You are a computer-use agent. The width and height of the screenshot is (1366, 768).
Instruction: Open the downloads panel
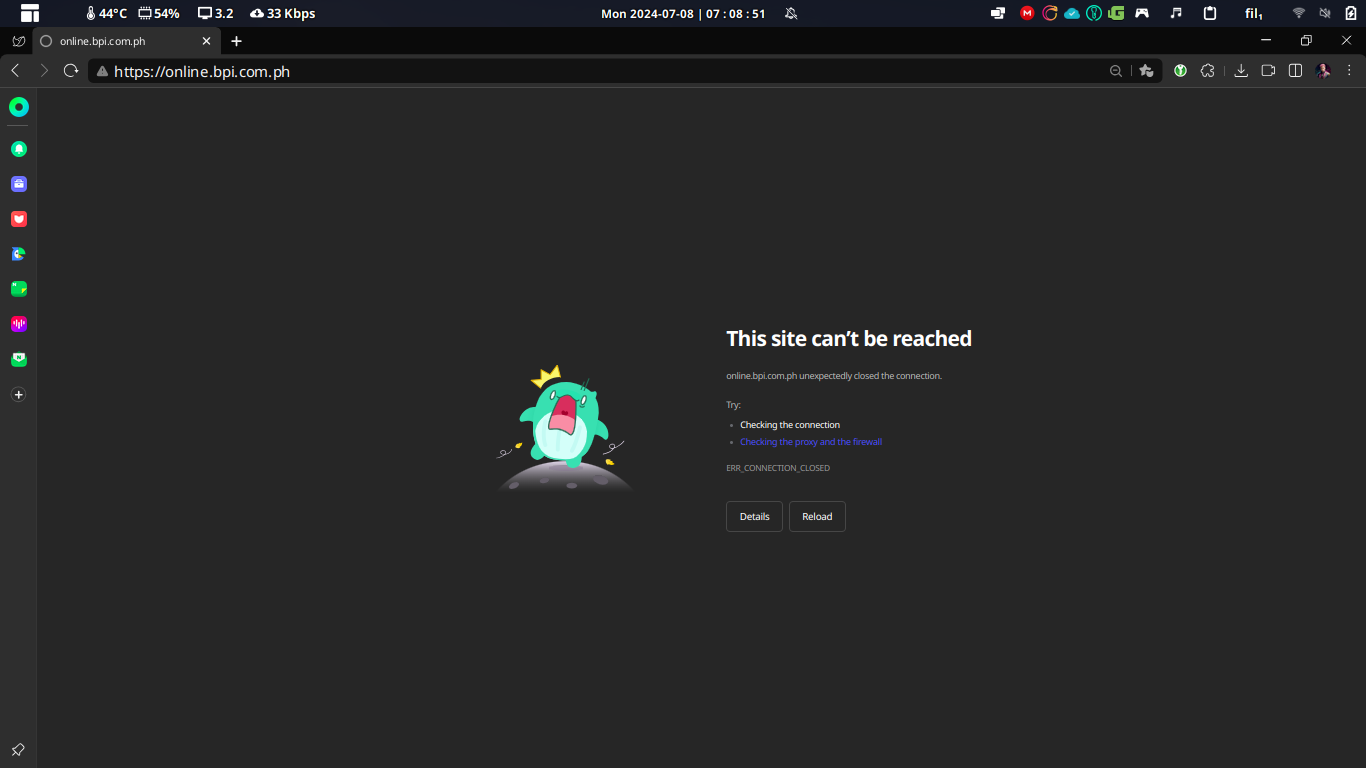(1241, 71)
